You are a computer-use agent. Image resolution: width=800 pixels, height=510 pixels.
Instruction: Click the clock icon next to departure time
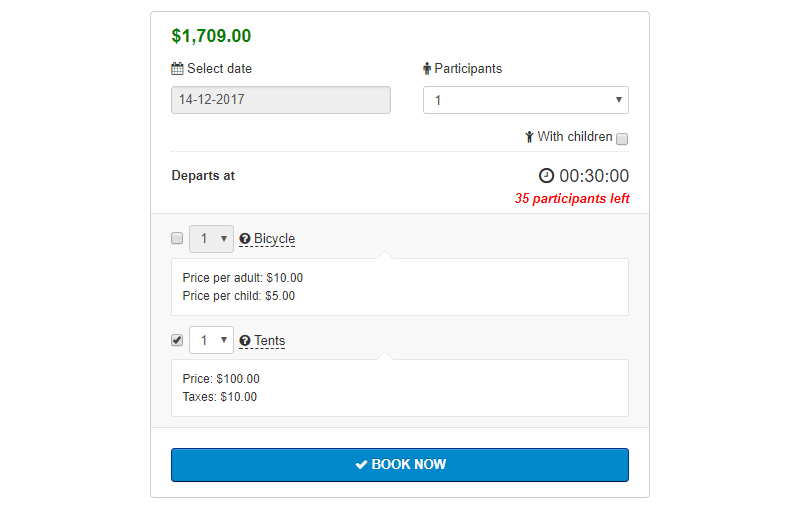[546, 176]
